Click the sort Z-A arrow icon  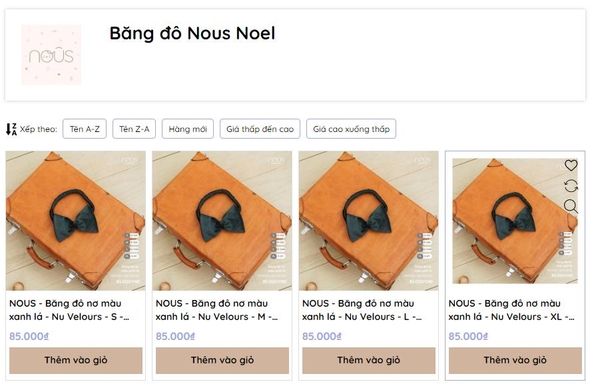click(x=11, y=129)
